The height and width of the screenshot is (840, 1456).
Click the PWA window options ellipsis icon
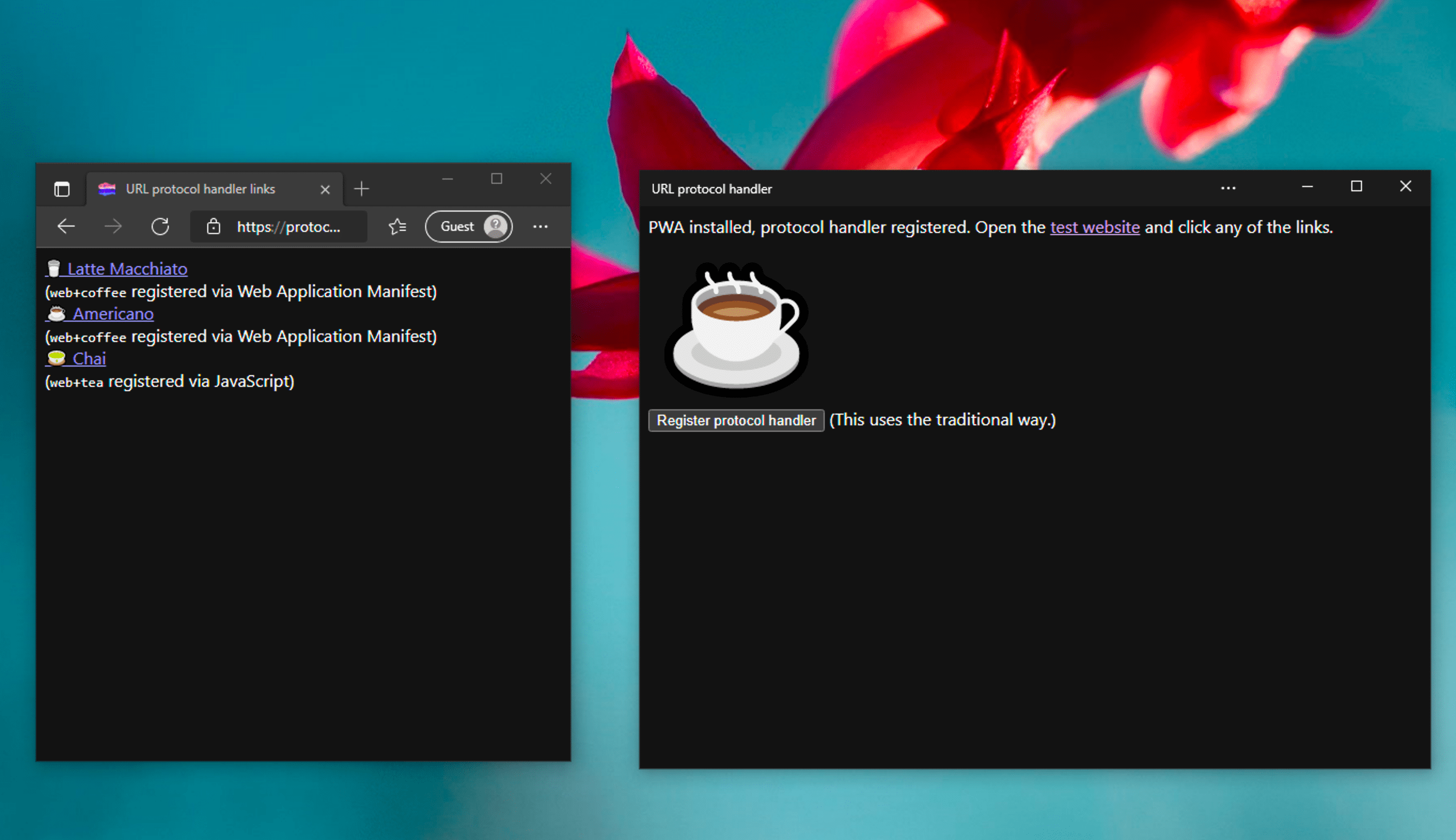click(1228, 188)
